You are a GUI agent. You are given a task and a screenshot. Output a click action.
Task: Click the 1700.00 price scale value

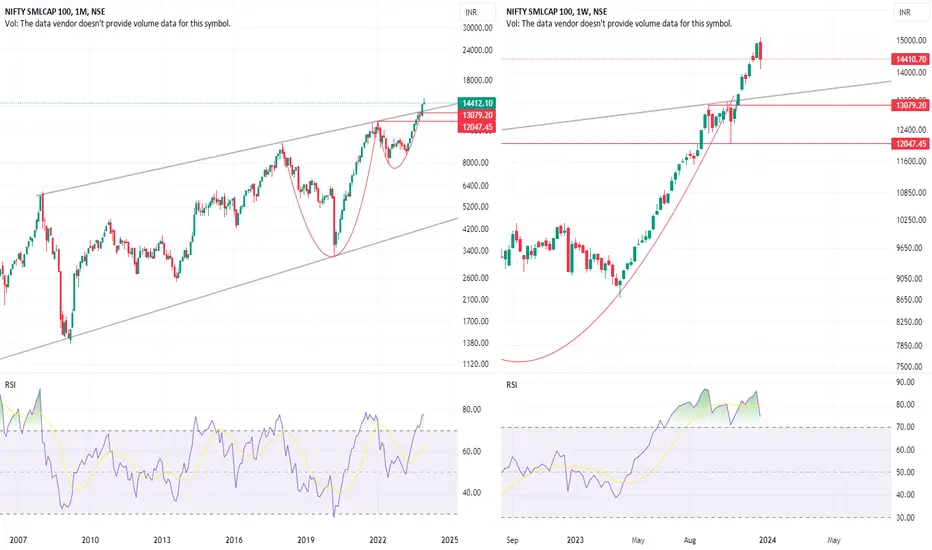[x=476, y=321]
